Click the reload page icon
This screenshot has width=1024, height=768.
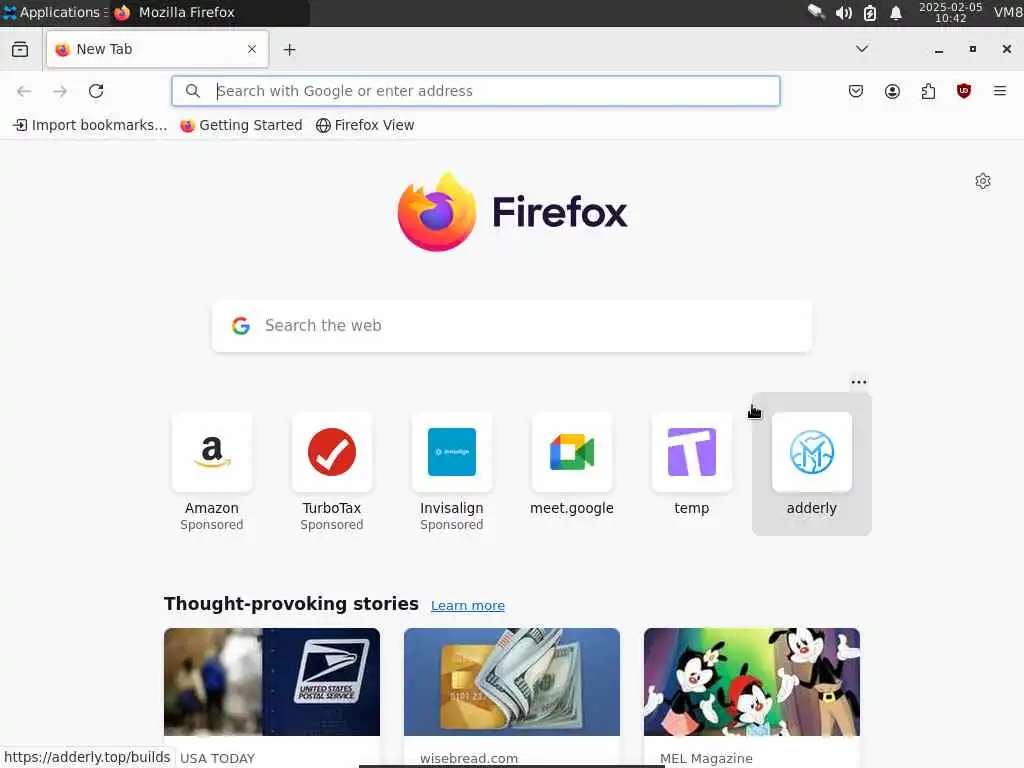(x=96, y=91)
